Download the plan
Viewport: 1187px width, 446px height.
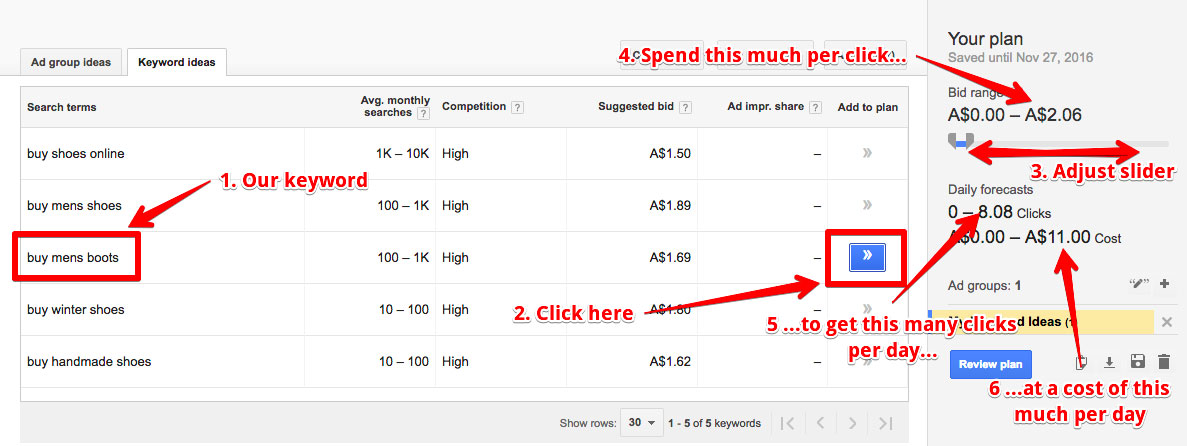click(x=1109, y=363)
